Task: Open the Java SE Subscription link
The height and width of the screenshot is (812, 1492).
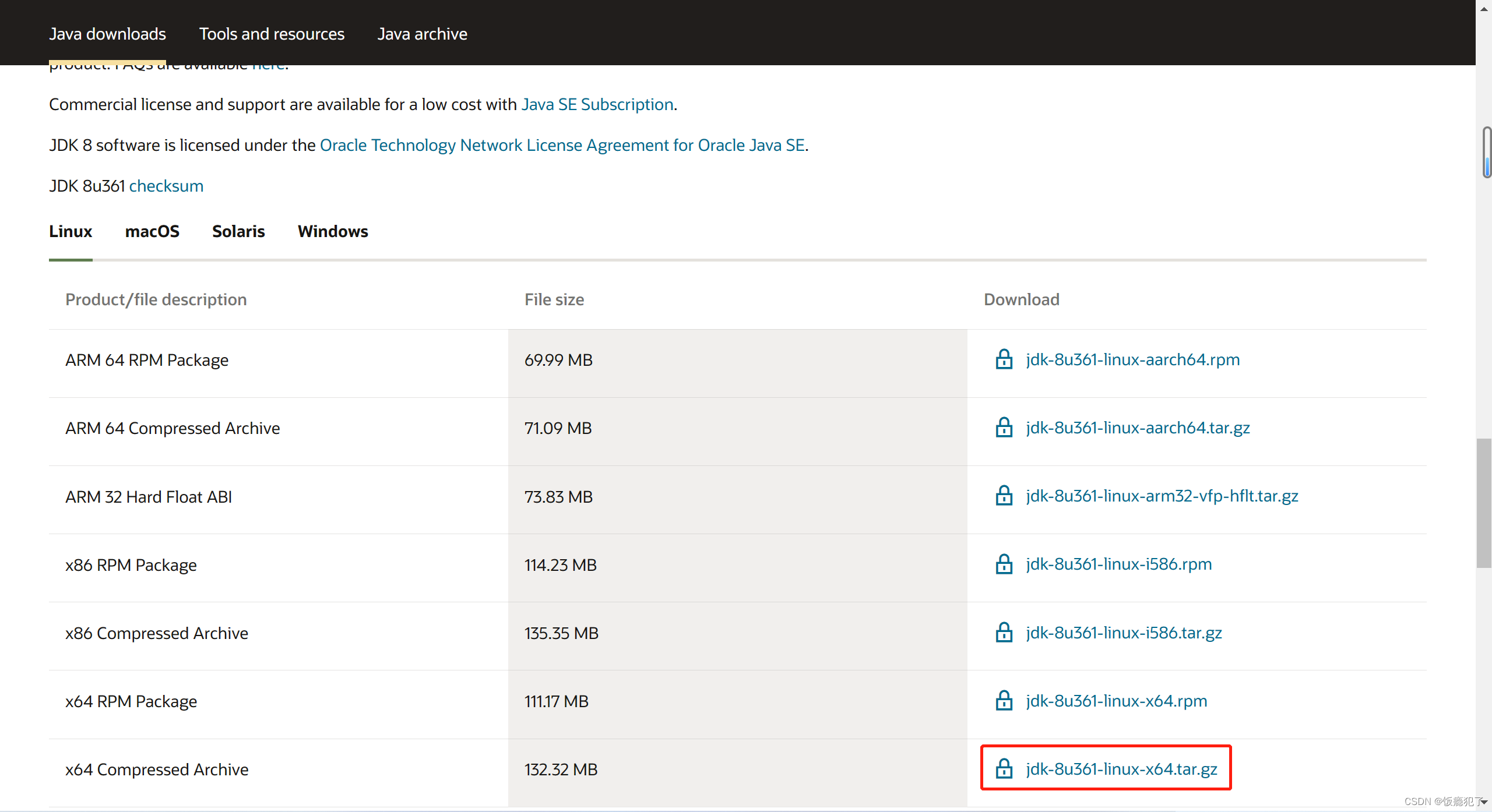Action: point(597,104)
